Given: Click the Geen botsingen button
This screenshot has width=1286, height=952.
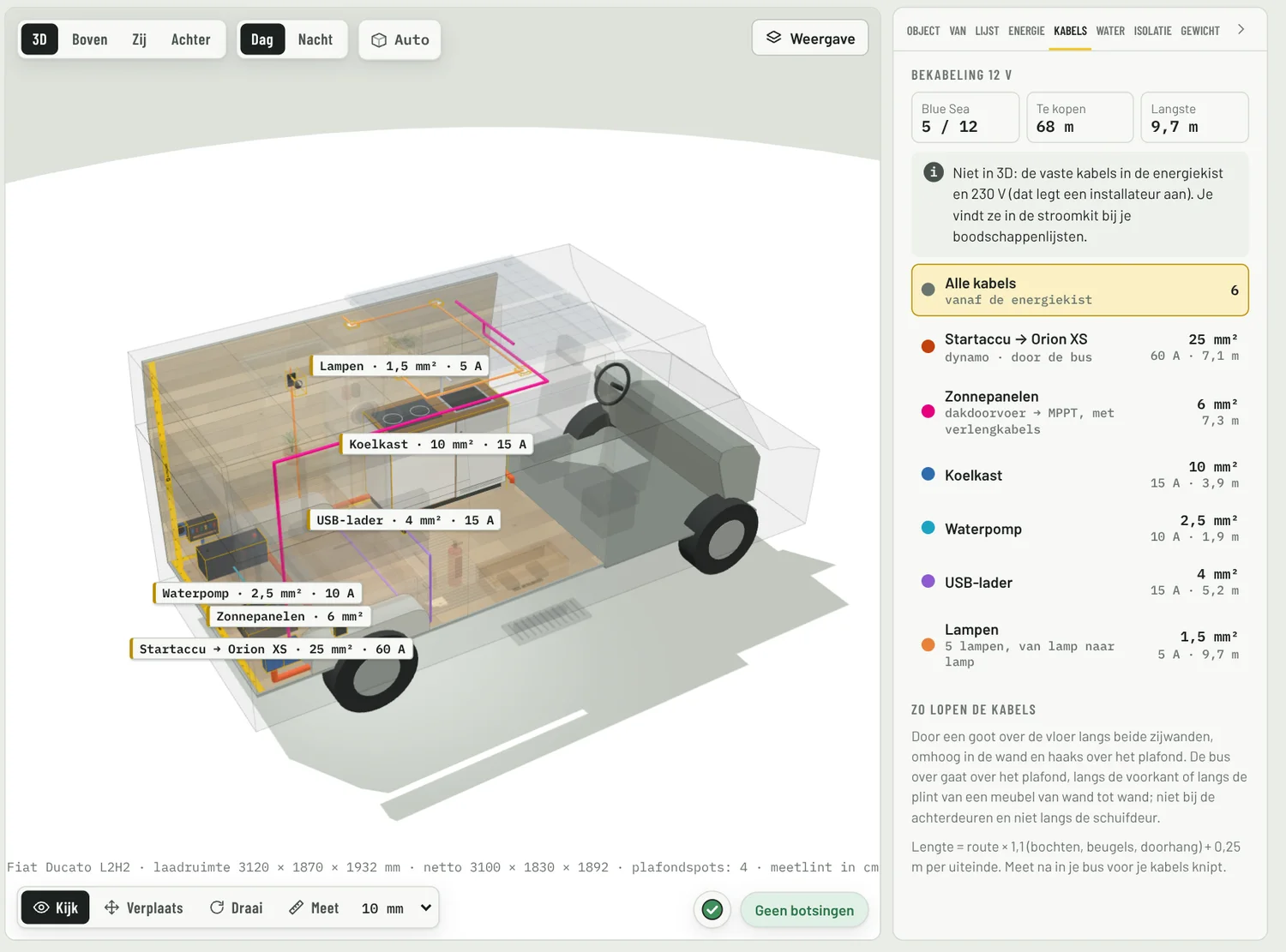Looking at the screenshot, I should (804, 910).
